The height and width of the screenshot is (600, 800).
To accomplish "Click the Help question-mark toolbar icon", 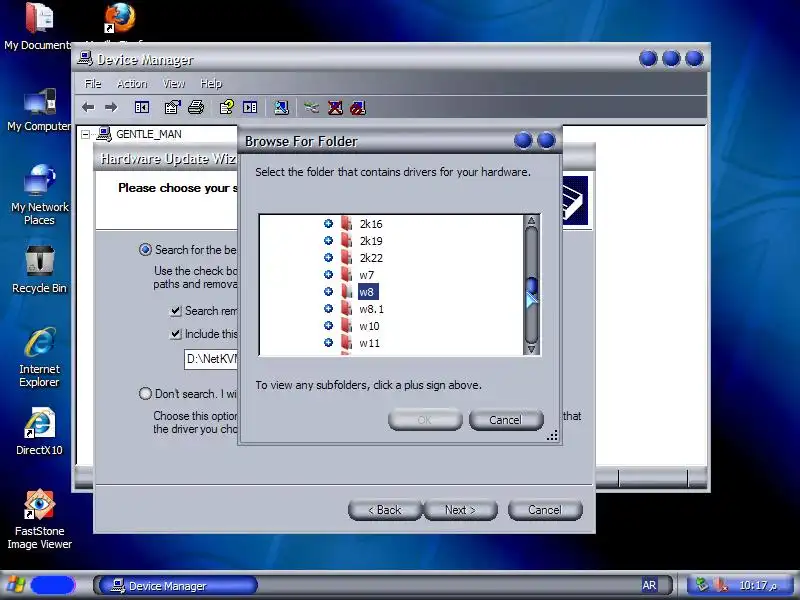I will (x=227, y=108).
